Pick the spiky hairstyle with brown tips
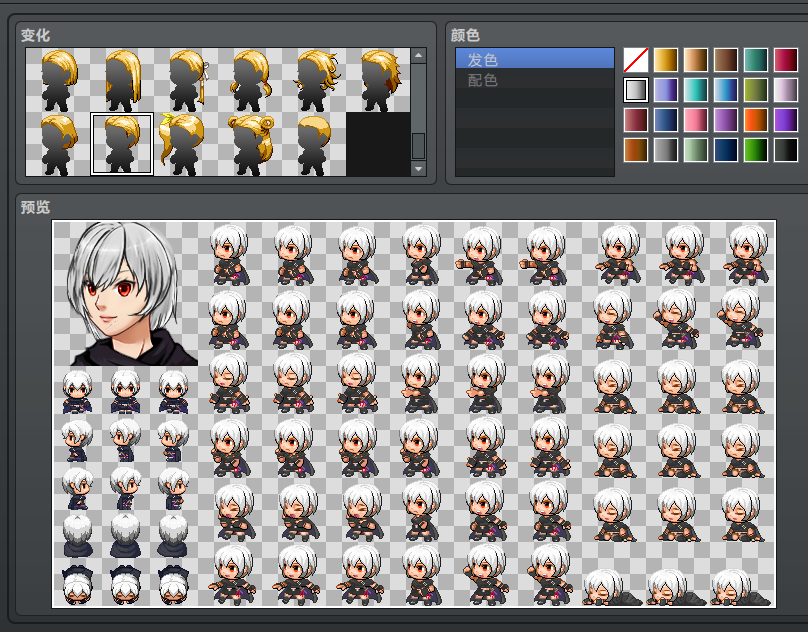The image size is (808, 632). pos(378,80)
